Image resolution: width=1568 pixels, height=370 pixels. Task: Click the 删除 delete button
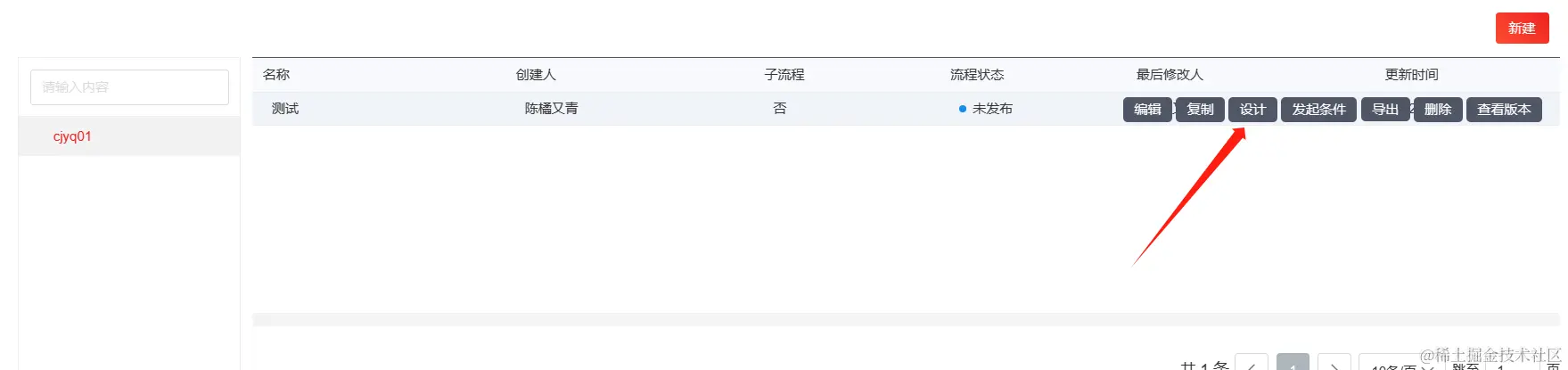pyautogui.click(x=1438, y=110)
